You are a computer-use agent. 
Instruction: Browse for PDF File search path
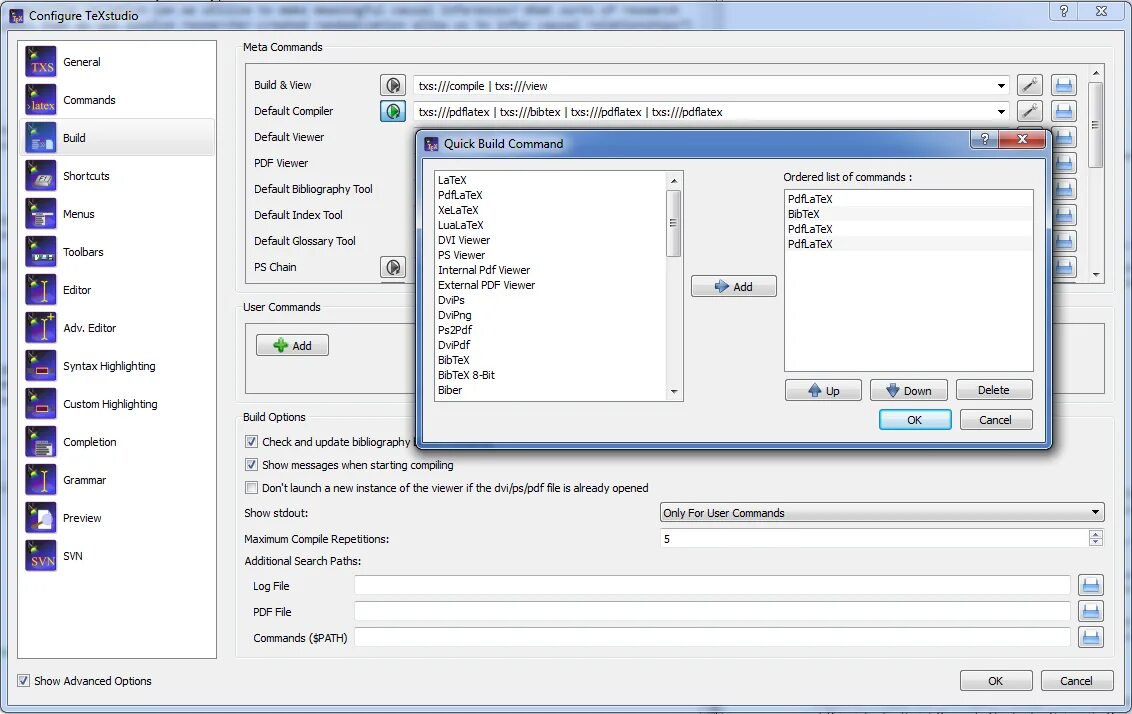pyautogui.click(x=1091, y=611)
